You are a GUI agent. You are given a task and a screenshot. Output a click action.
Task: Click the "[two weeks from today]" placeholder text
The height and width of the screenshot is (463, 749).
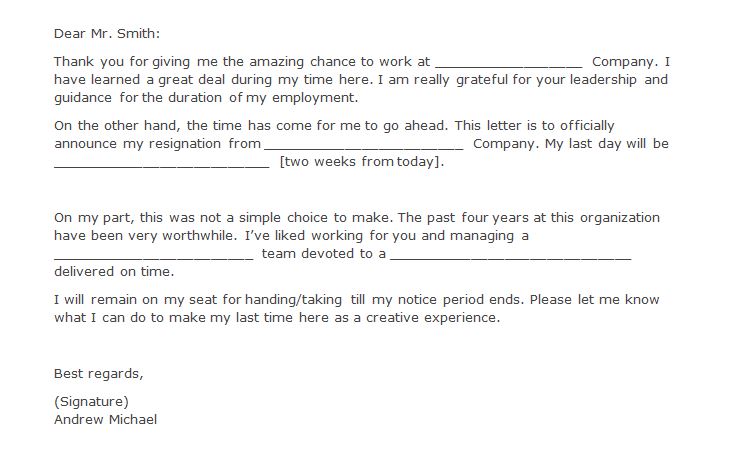point(362,162)
